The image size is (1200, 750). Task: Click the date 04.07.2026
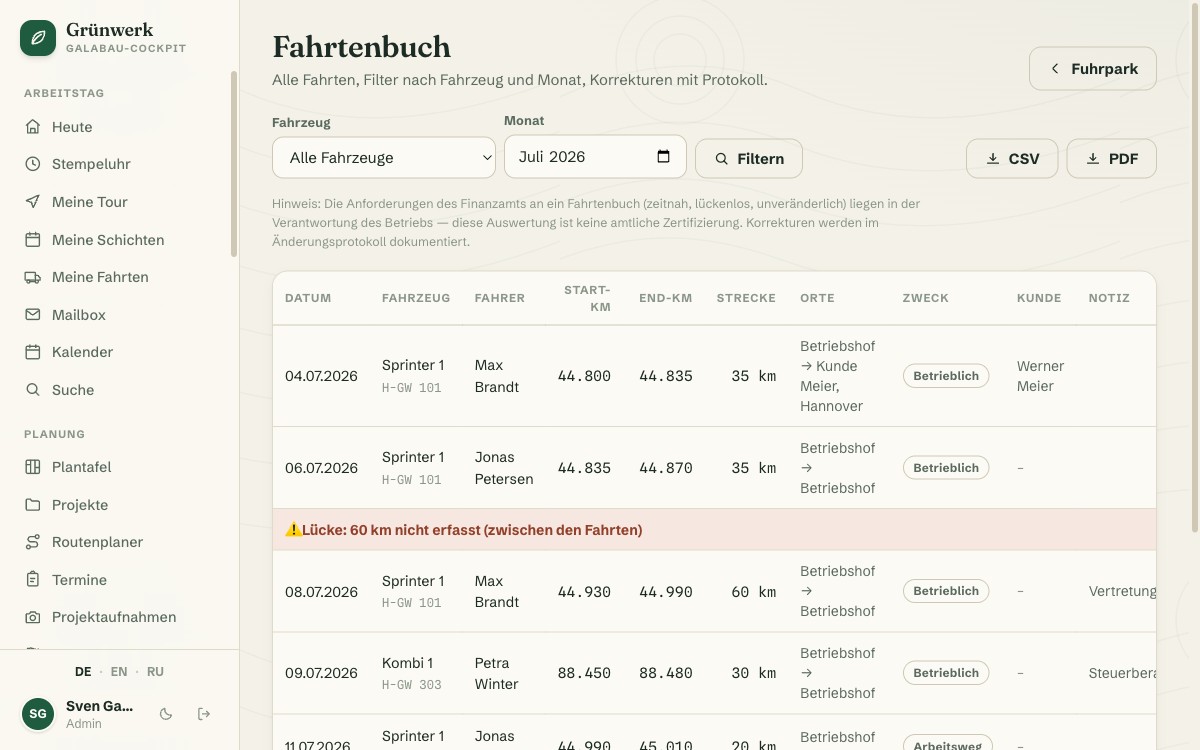[x=321, y=376]
